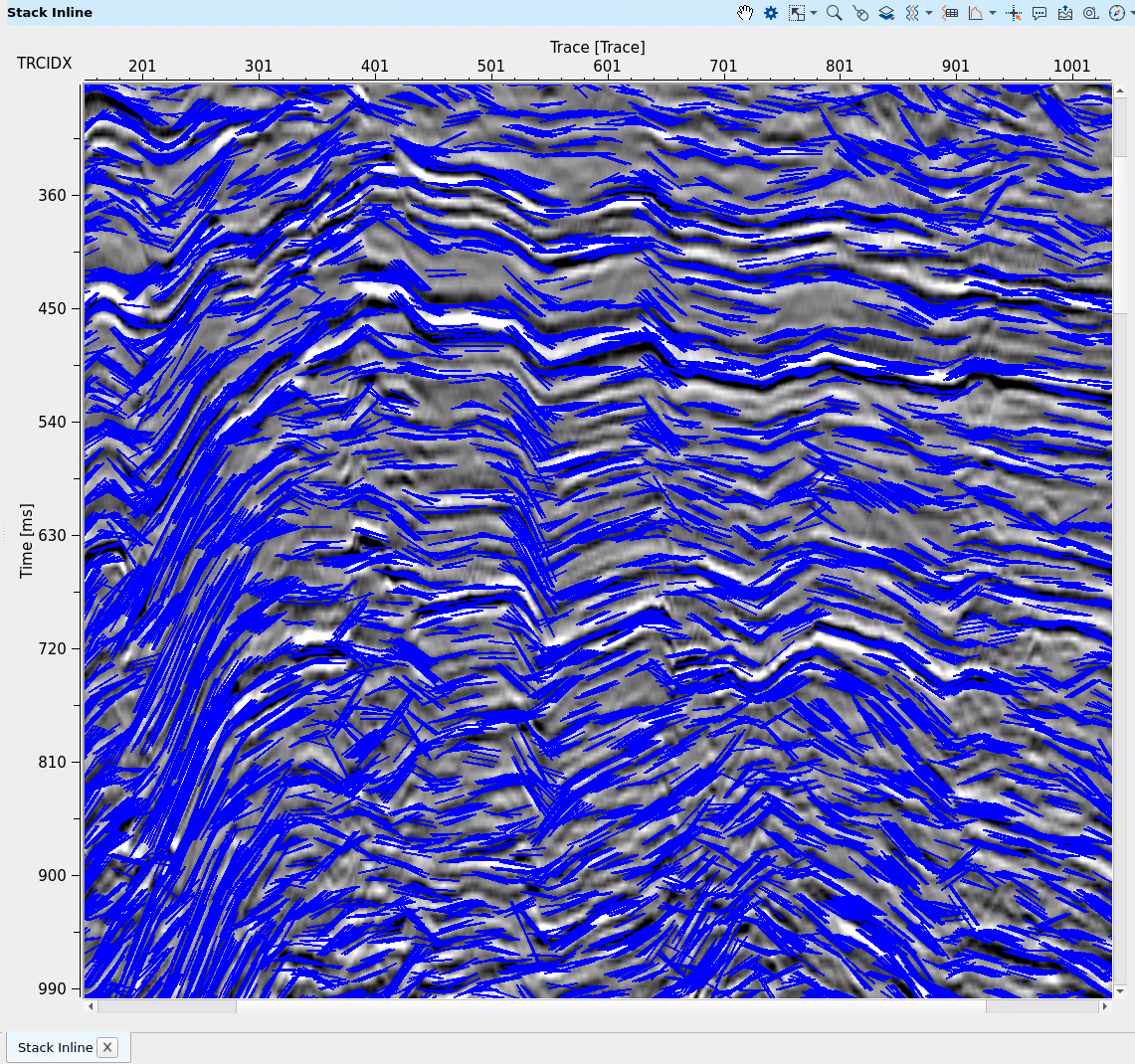Click the mouse interaction mode icon

tap(860, 13)
